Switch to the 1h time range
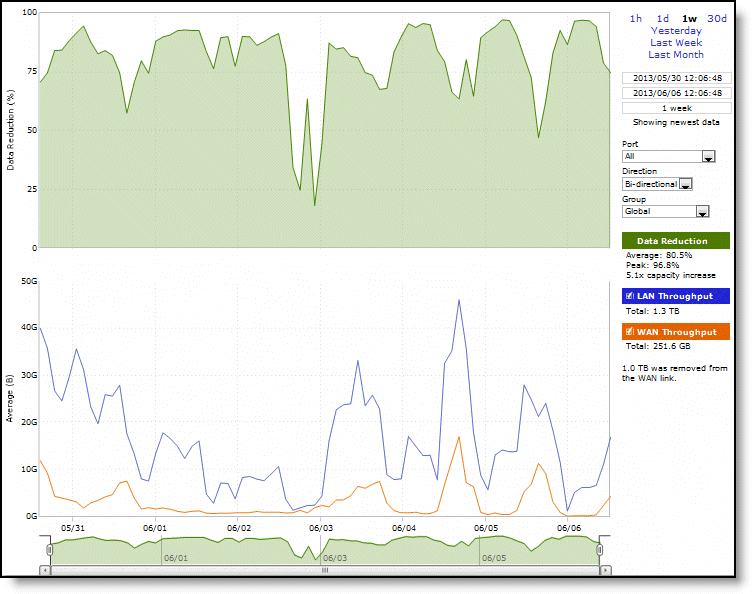Viewport: 752px width, 594px height. tap(636, 18)
